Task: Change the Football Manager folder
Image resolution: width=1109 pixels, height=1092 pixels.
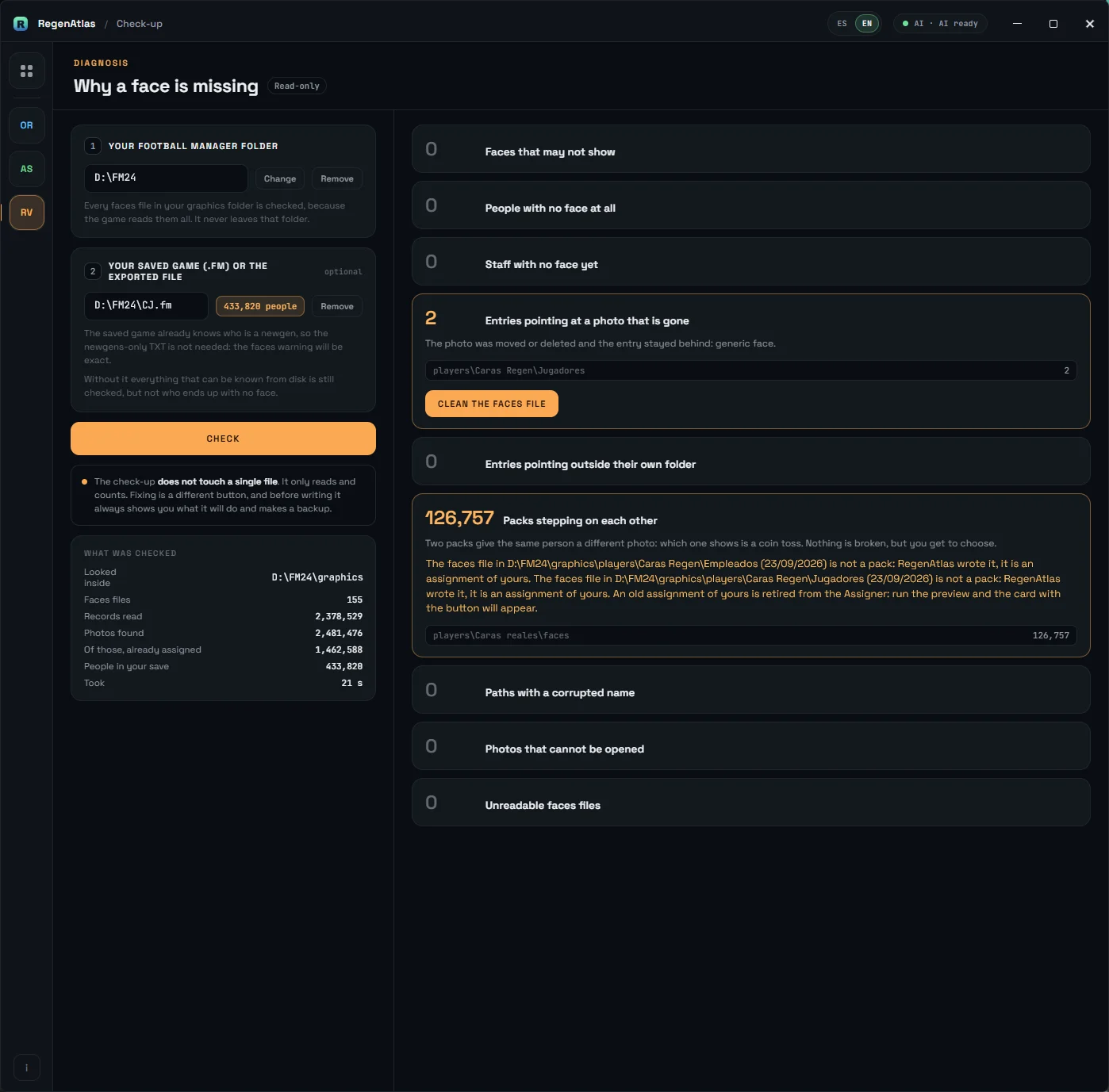Action: coord(280,178)
